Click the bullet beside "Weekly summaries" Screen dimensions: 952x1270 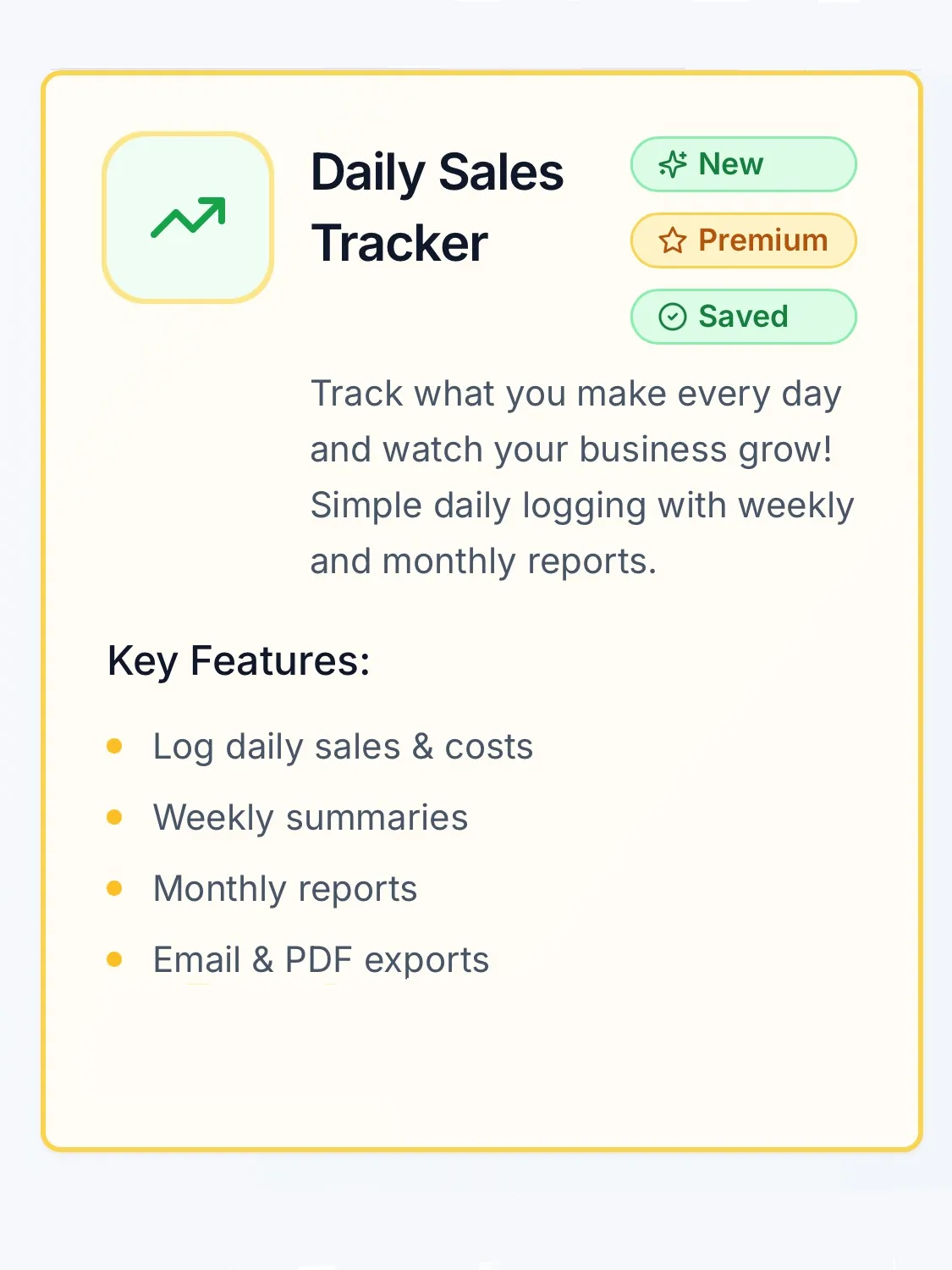(115, 817)
